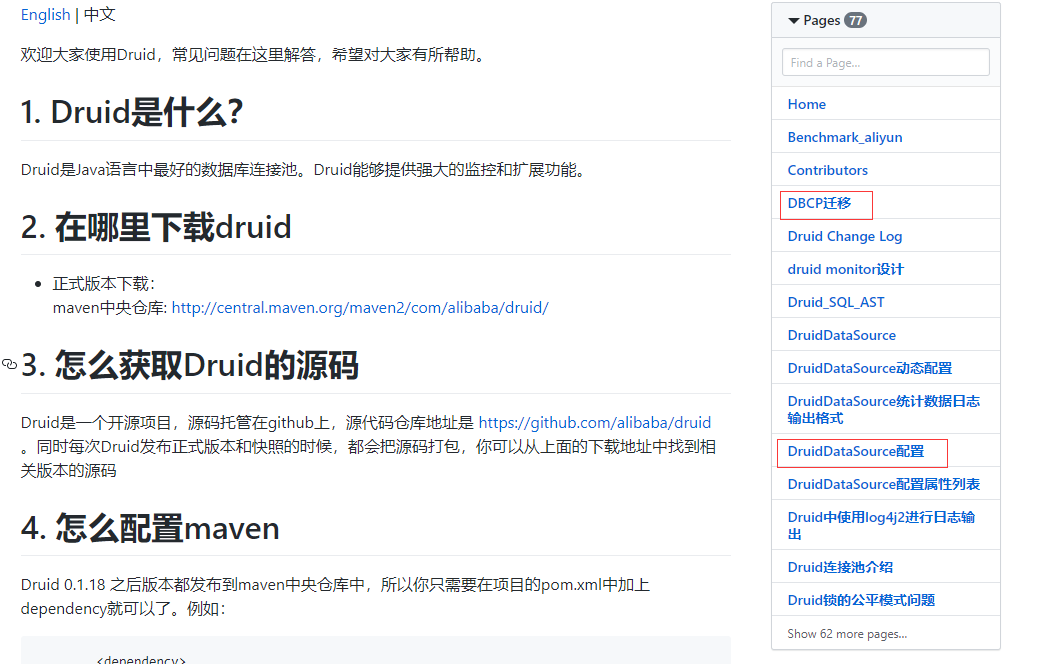Image resolution: width=1040 pixels, height=664 pixels.
Task: Click the 77 pages count badge
Action: point(855,21)
